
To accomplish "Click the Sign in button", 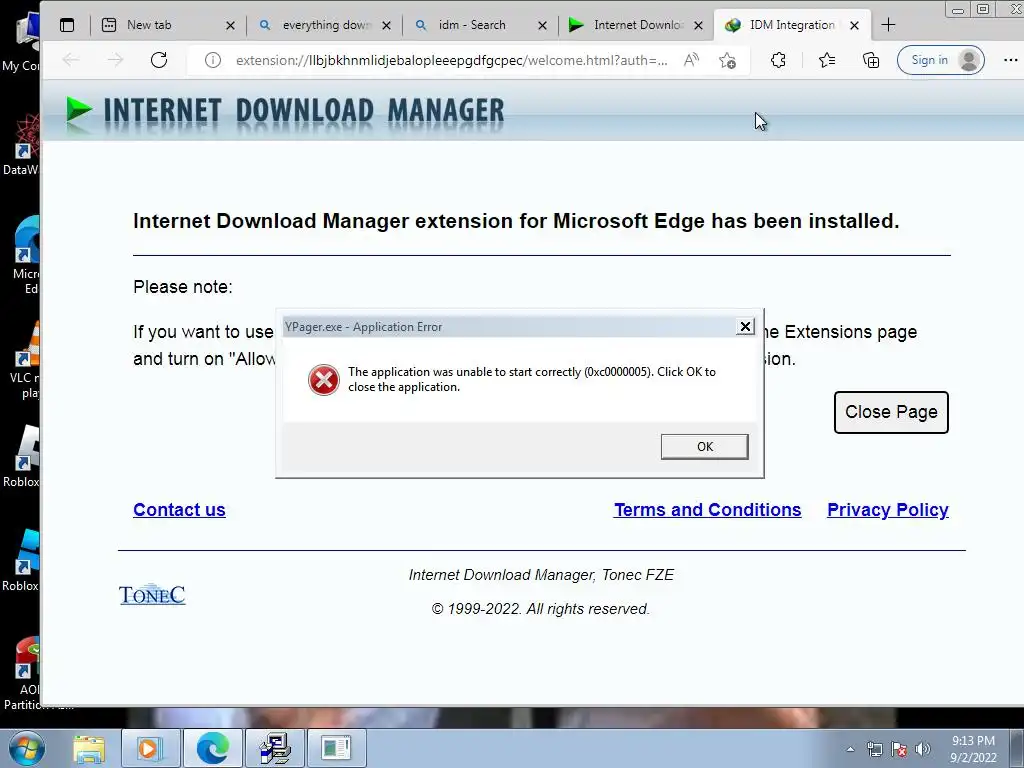I will click(940, 60).
